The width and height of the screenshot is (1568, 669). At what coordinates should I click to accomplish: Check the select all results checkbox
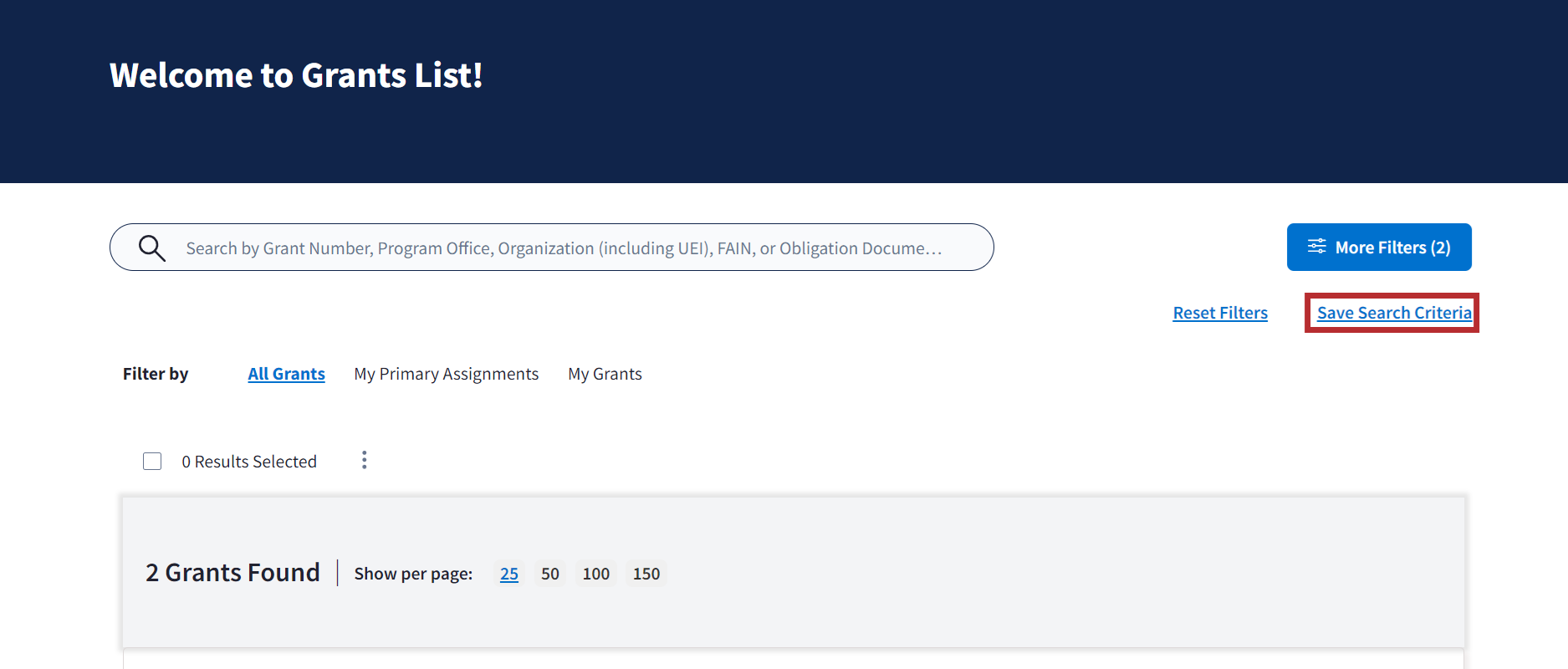[152, 462]
